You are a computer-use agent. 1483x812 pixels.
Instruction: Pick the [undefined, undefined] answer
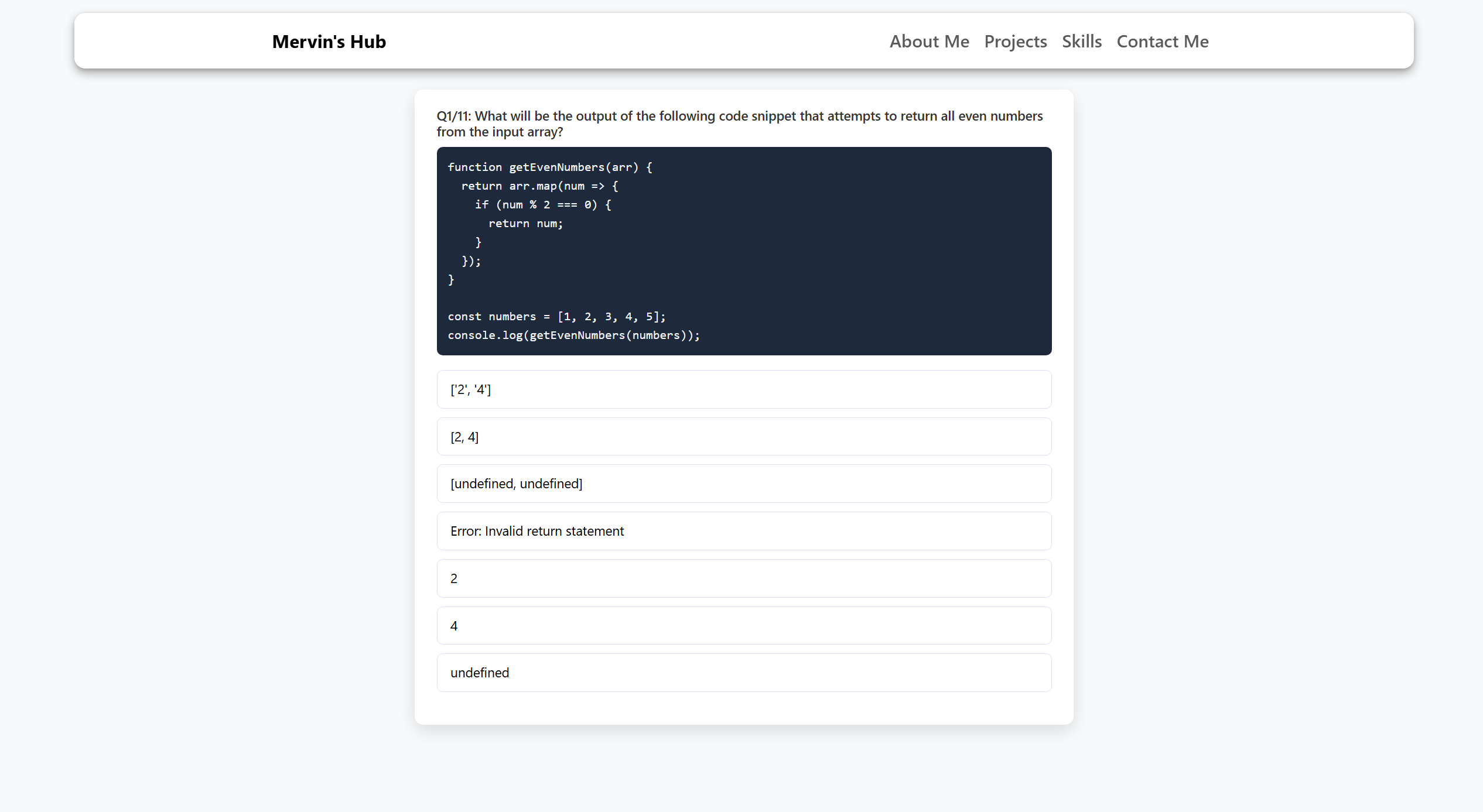[x=743, y=484]
